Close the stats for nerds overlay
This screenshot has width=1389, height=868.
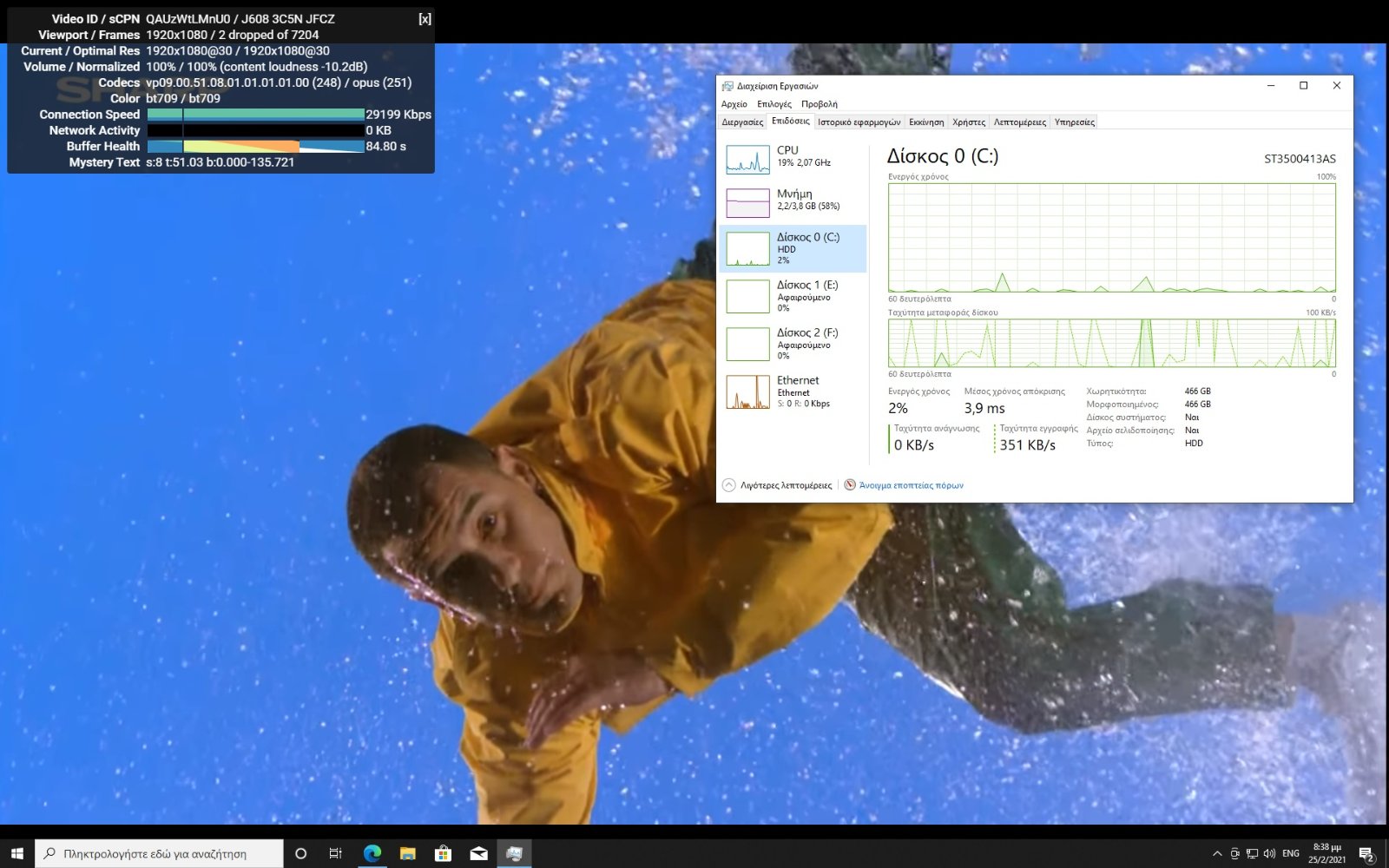425,19
